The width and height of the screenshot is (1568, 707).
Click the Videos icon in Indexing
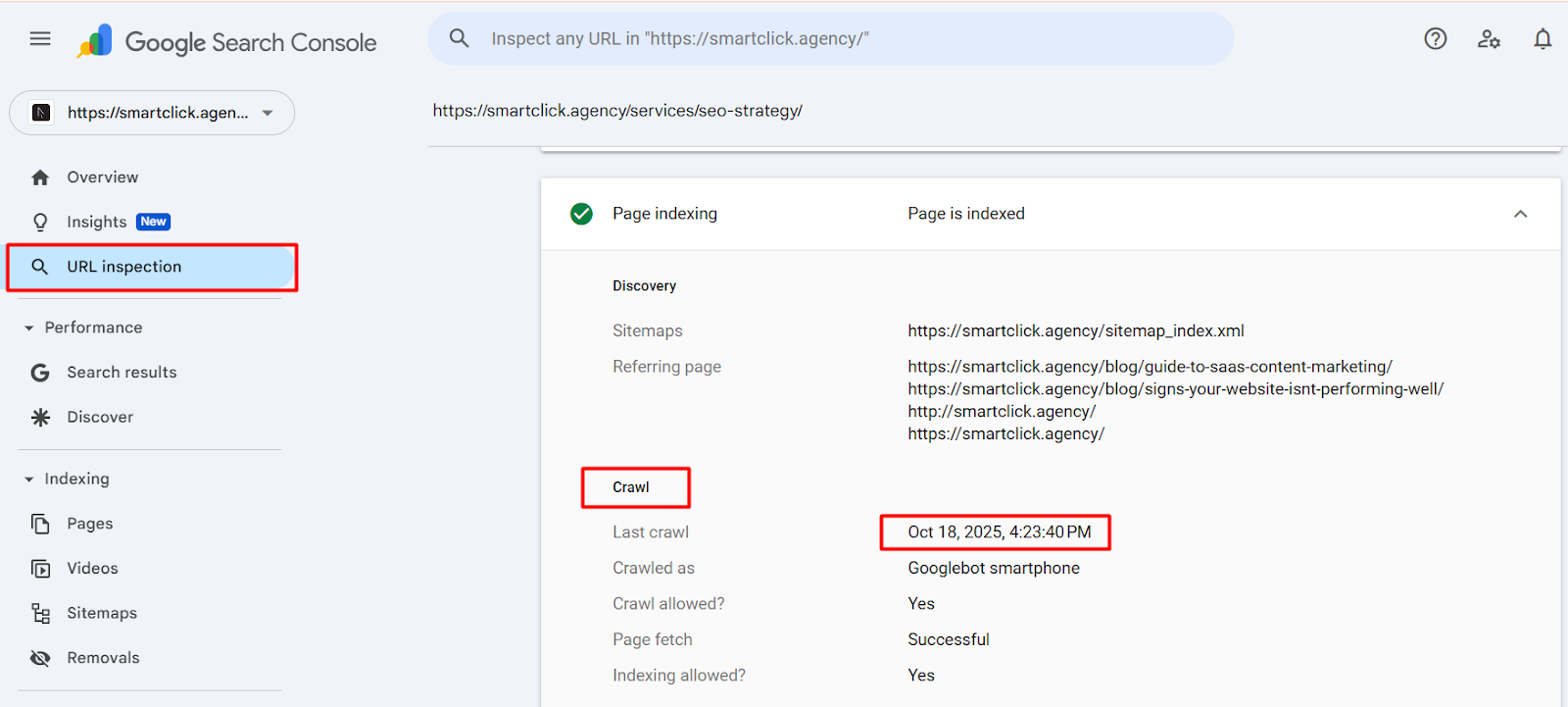tap(40, 569)
